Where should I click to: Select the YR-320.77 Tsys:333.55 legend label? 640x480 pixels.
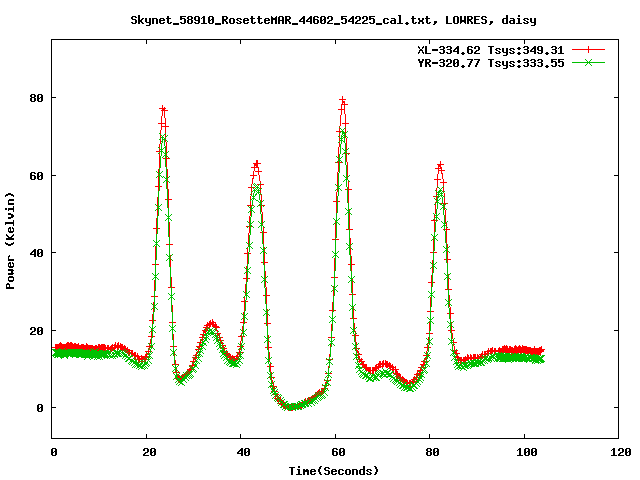[x=490, y=63]
